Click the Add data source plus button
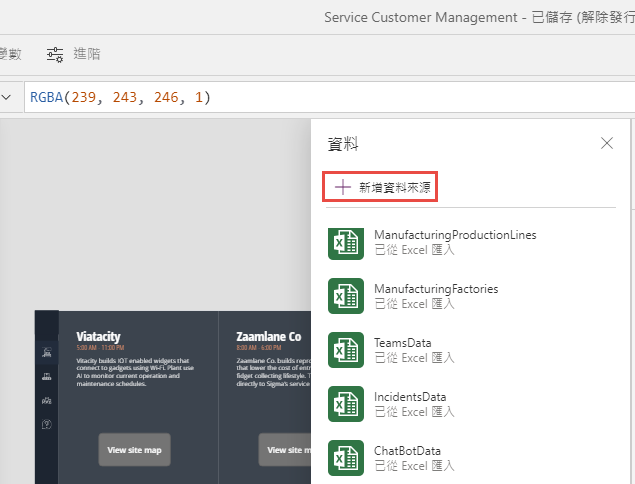Screen dimensions: 635x484 click(342, 187)
